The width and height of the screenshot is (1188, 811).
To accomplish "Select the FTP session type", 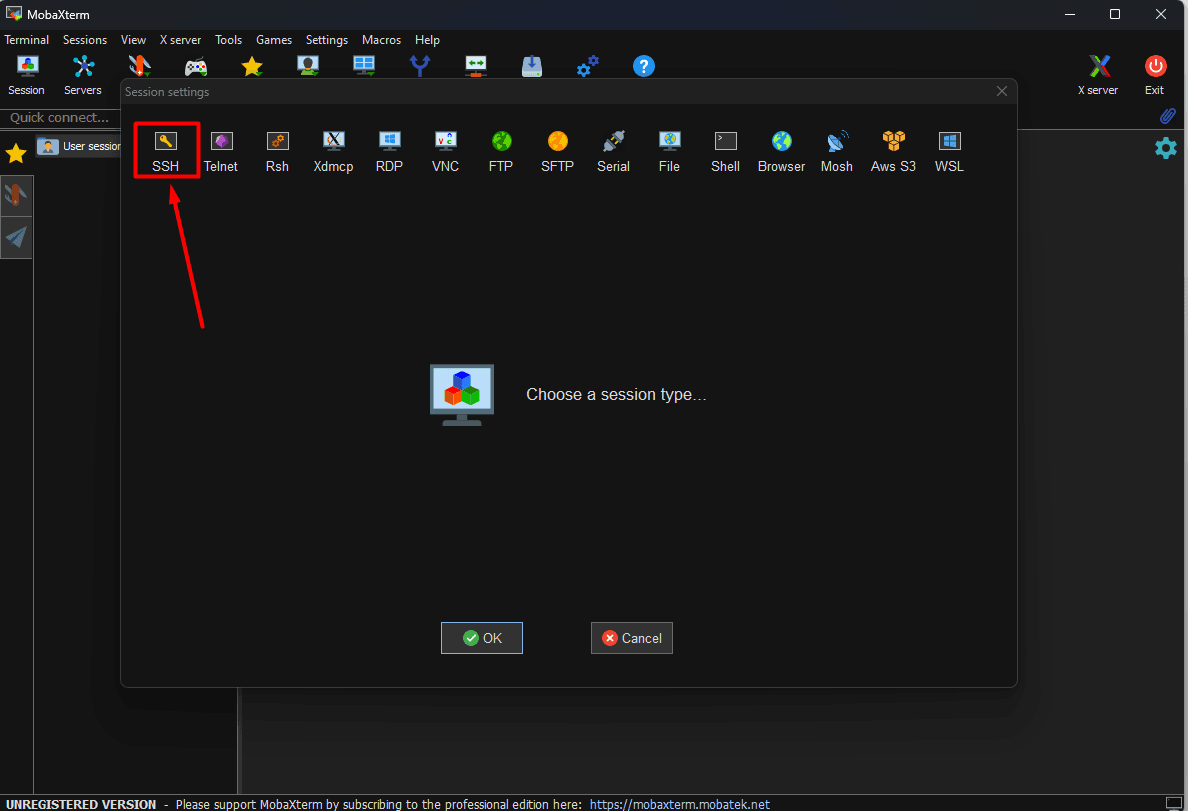I will point(501,151).
